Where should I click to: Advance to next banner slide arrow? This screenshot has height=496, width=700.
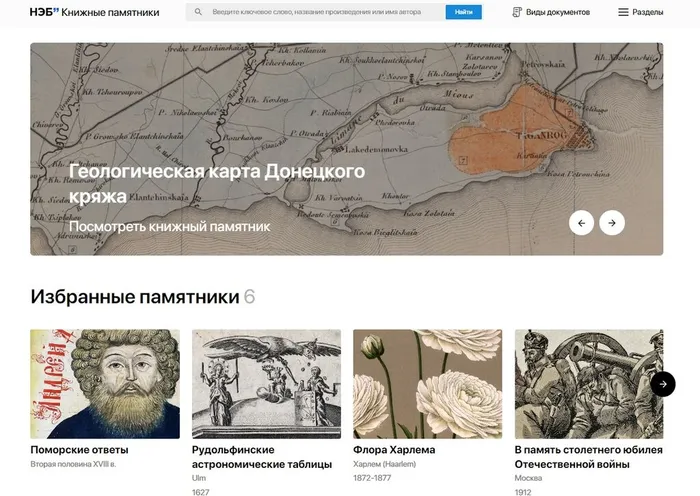click(x=612, y=223)
